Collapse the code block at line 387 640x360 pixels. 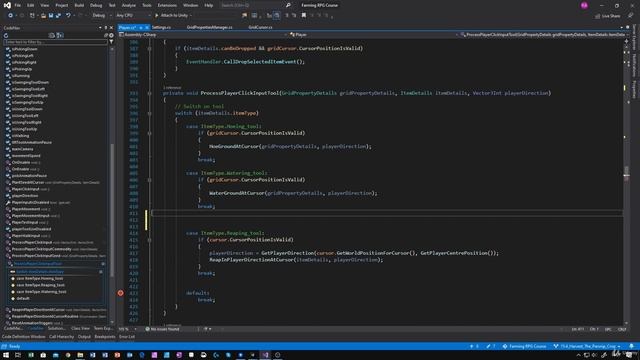[x=149, y=48]
